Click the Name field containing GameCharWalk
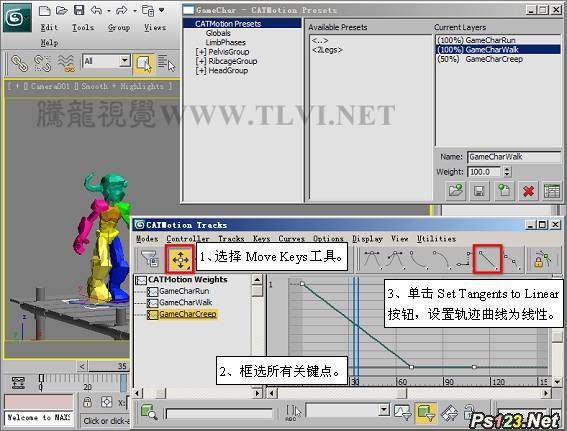 tap(514, 157)
